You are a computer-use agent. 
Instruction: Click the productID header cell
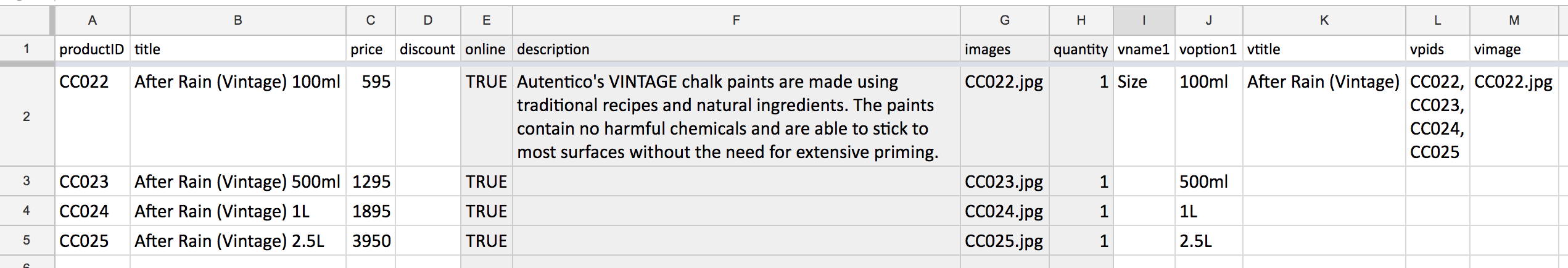[x=93, y=49]
